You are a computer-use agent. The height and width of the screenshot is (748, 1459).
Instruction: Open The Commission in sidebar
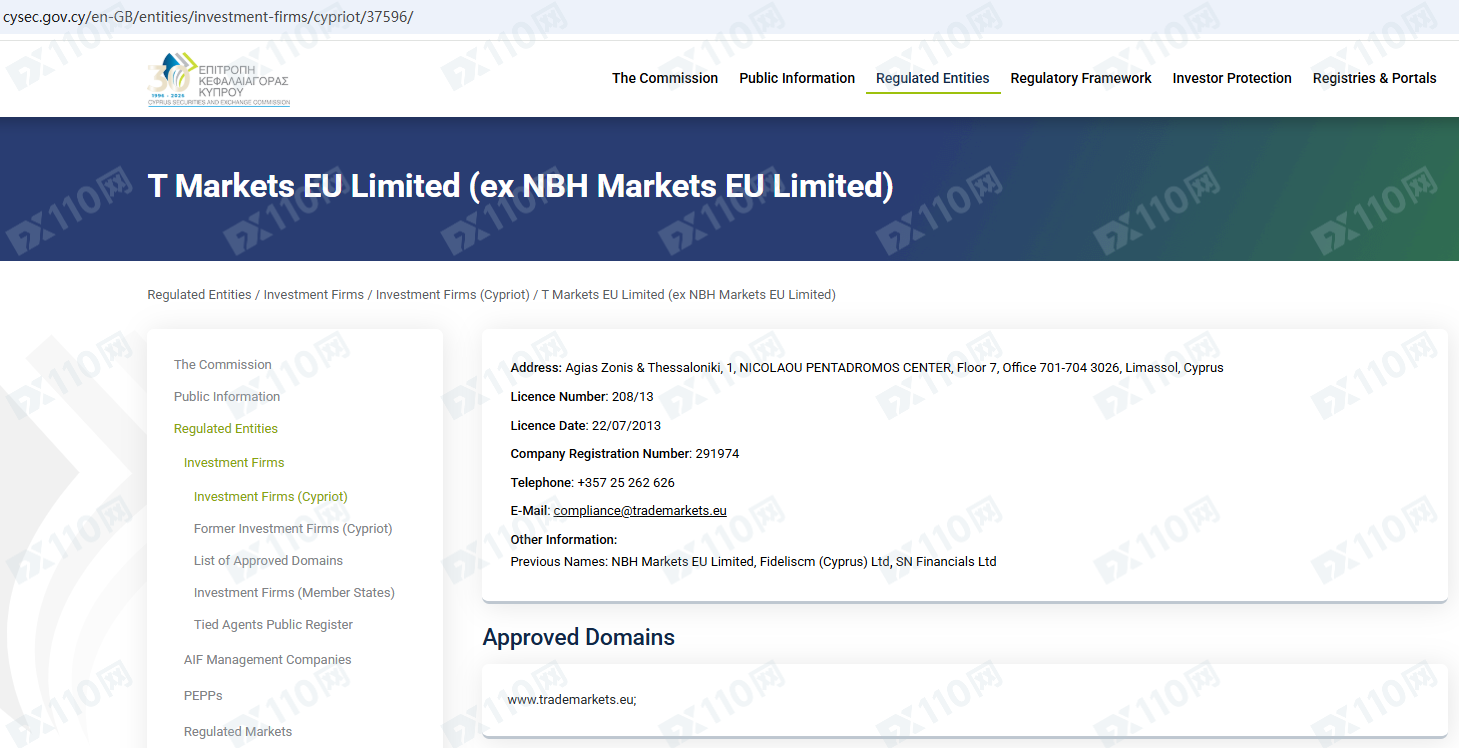223,365
